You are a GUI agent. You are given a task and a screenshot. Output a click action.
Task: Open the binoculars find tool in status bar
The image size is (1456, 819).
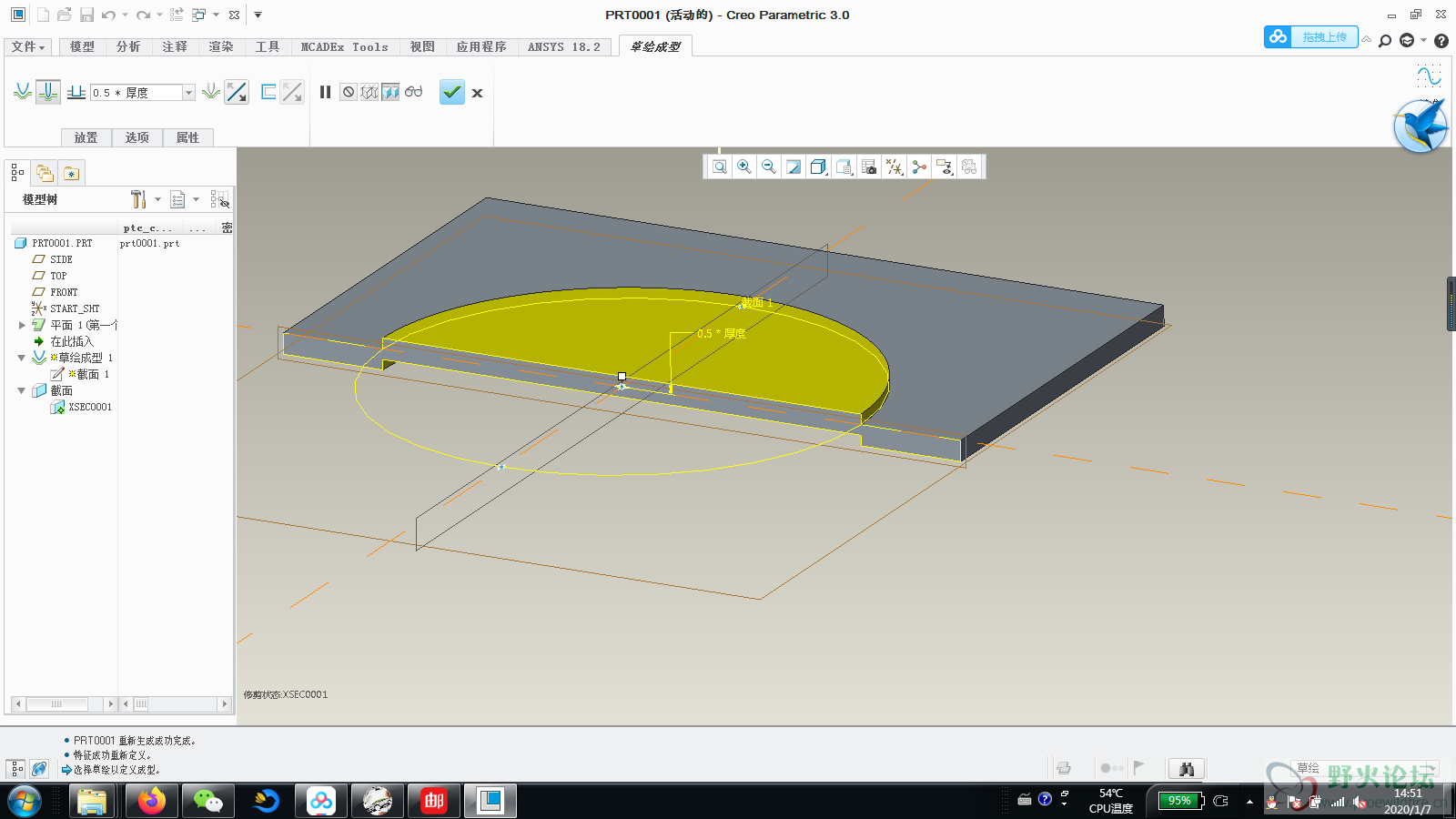(1187, 769)
